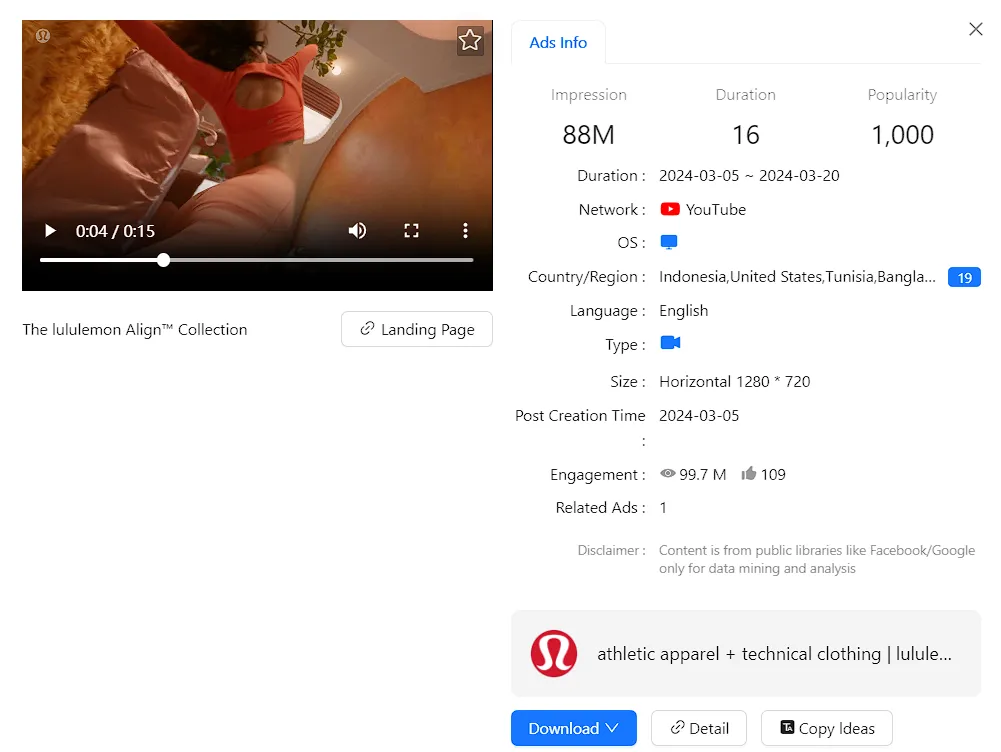Click the likes thumbs-up icon
Image resolution: width=1001 pixels, height=752 pixels.
[748, 474]
